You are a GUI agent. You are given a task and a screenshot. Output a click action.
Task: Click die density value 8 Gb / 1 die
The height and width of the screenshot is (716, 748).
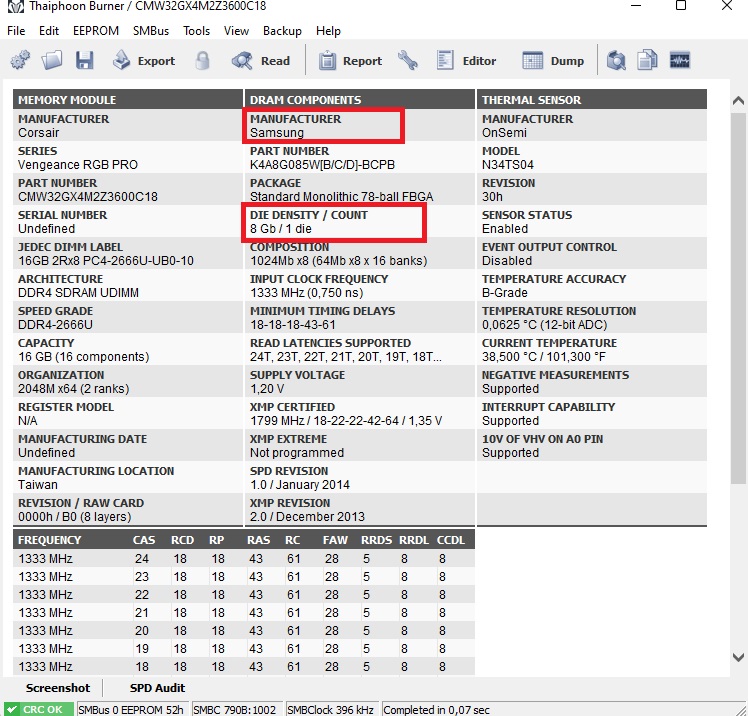tap(281, 228)
